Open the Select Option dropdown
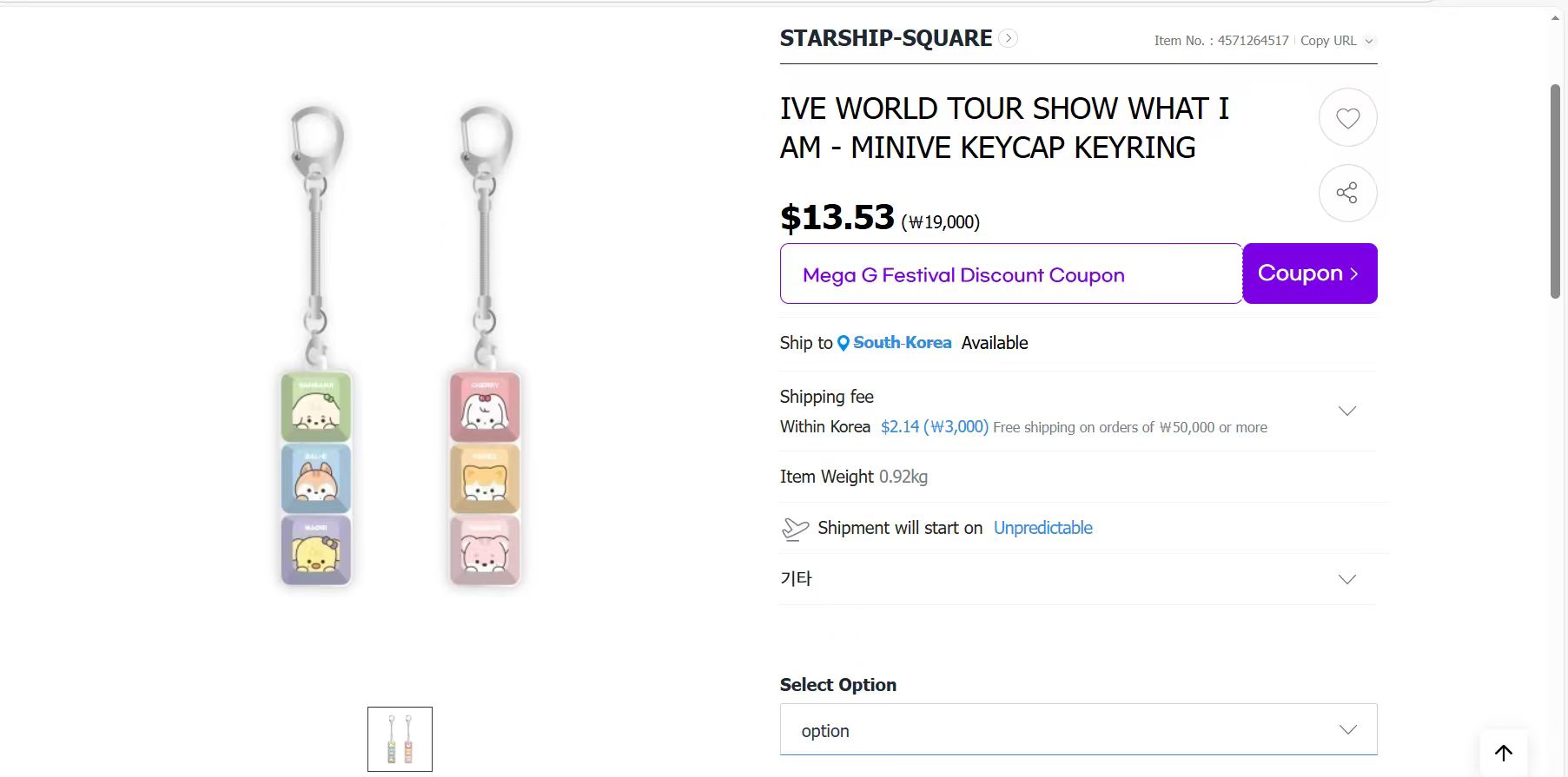 1078,730
